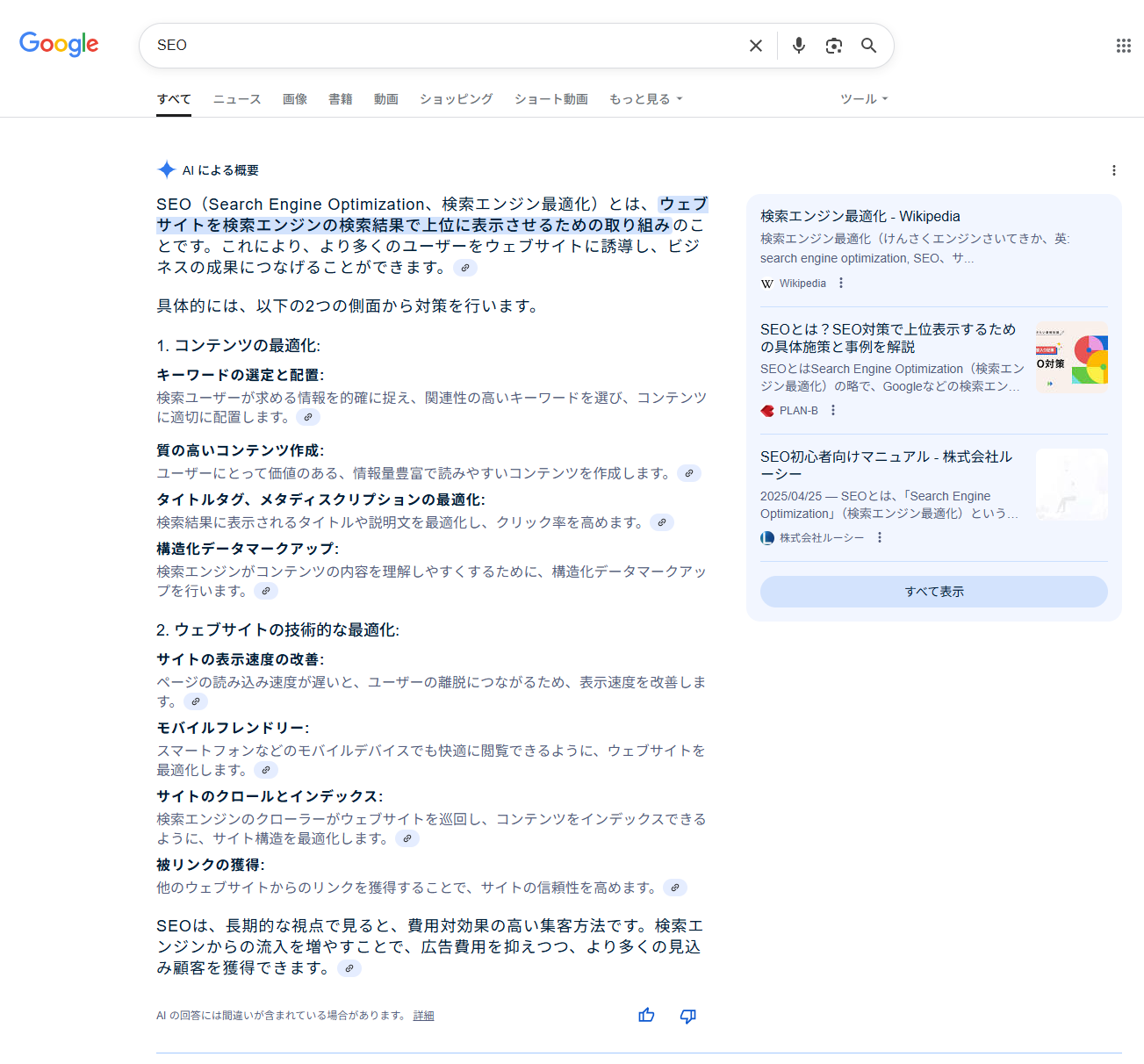
Task: Start voice search with microphone icon
Action: point(798,46)
